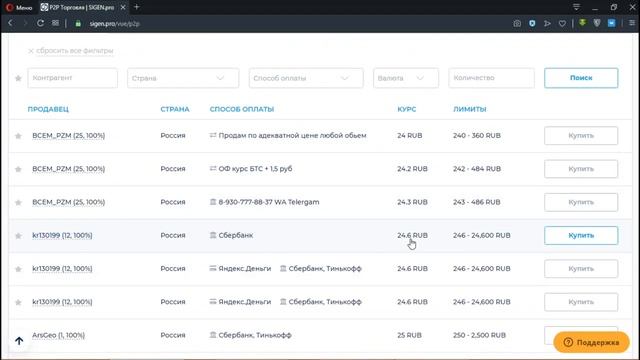Go forward to the next page

click(x=25, y=23)
